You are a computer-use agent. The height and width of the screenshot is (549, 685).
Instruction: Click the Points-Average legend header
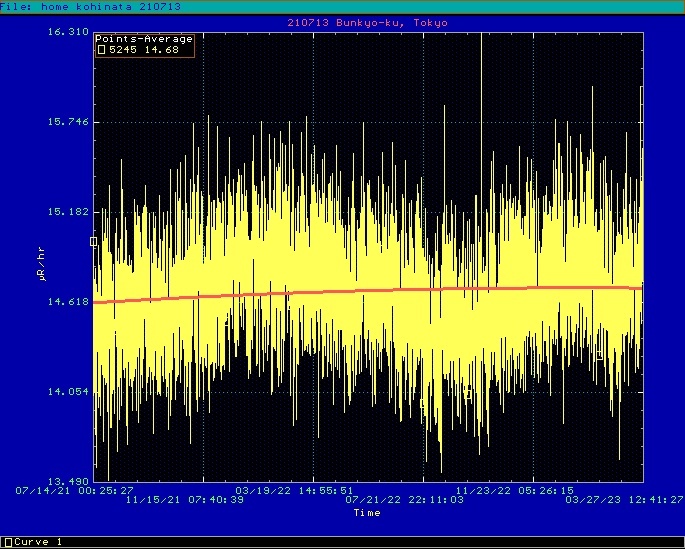click(x=145, y=39)
